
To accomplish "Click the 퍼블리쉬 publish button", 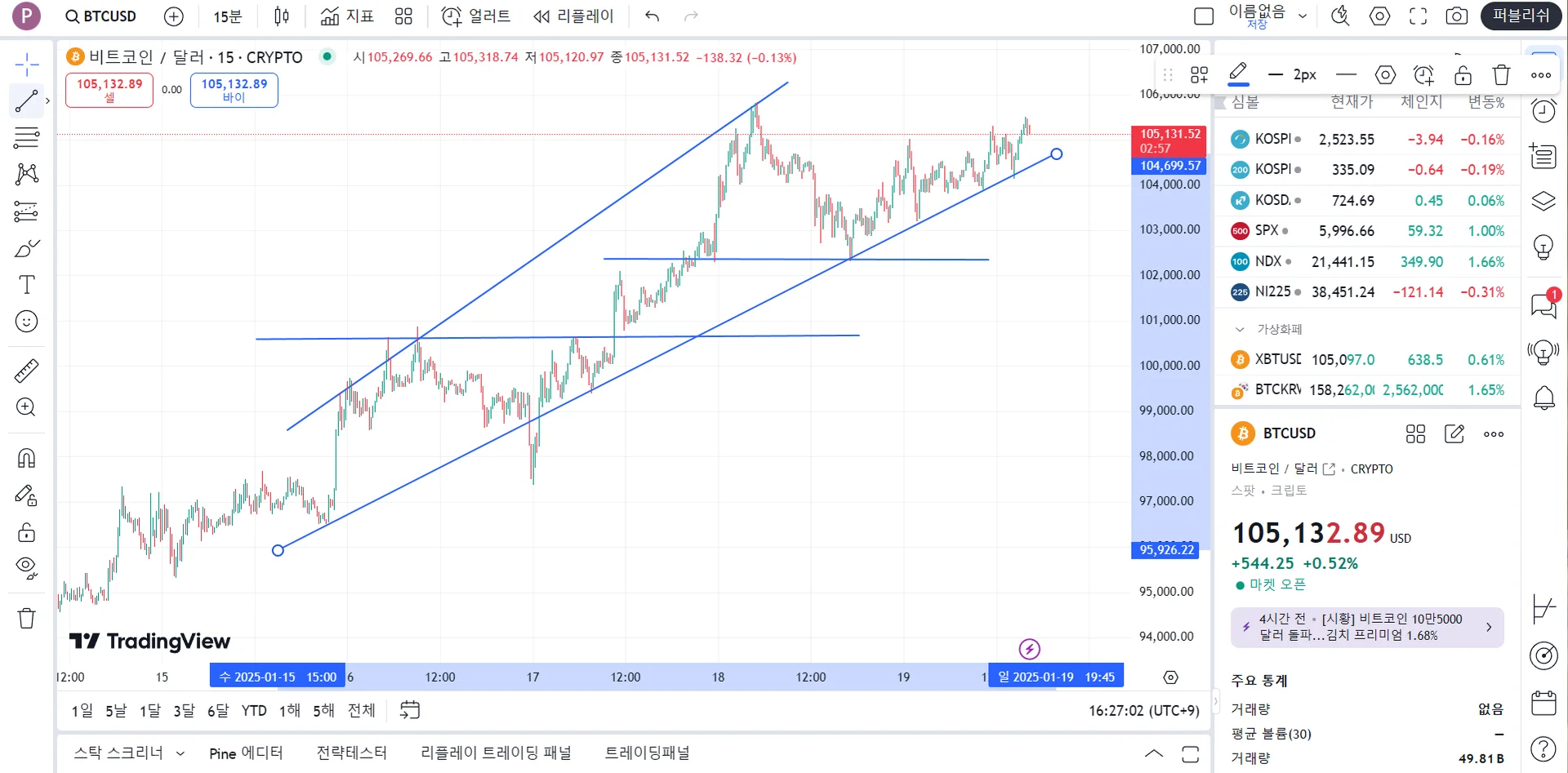I will (1521, 16).
